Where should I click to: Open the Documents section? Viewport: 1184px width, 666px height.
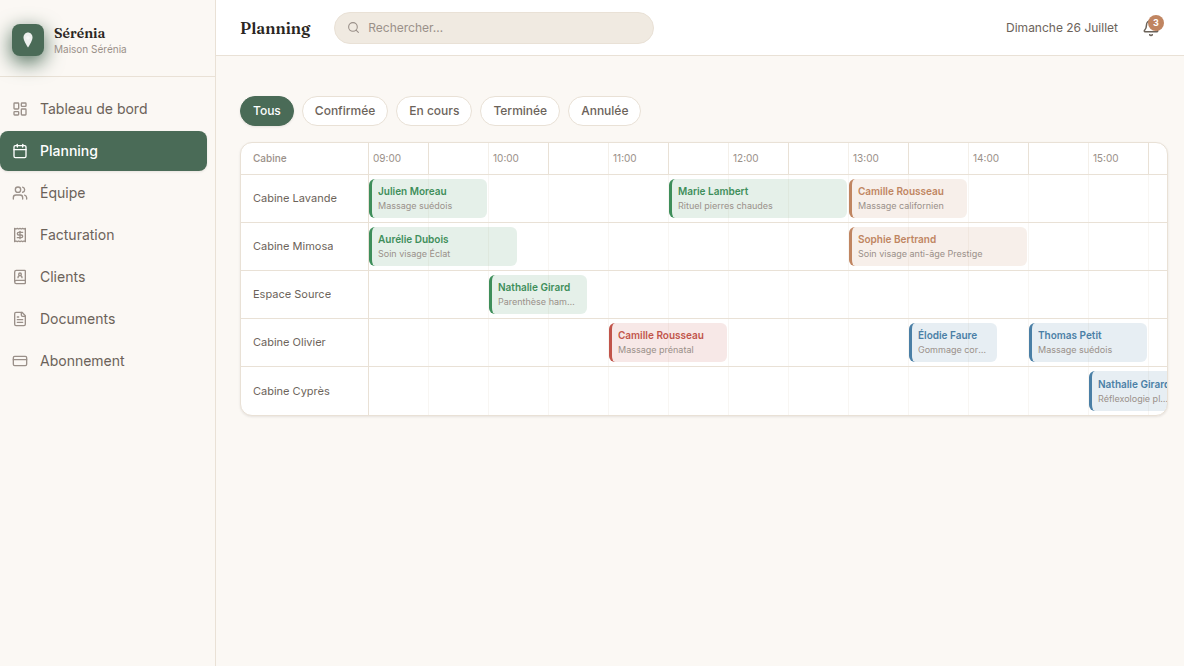point(103,319)
